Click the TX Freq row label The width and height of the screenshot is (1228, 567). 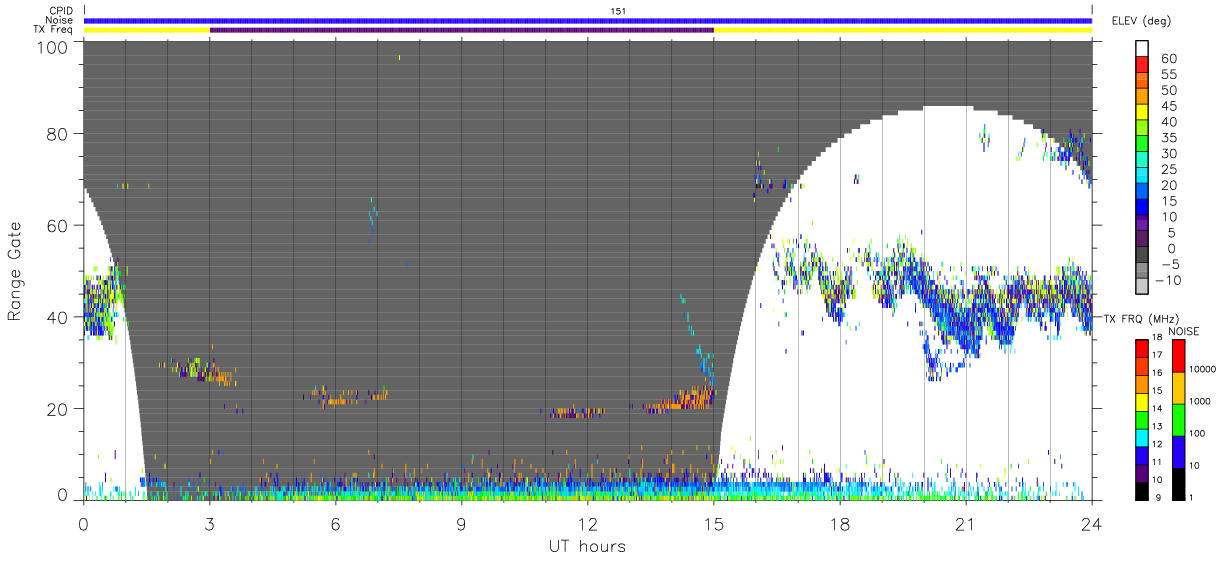(x=54, y=29)
